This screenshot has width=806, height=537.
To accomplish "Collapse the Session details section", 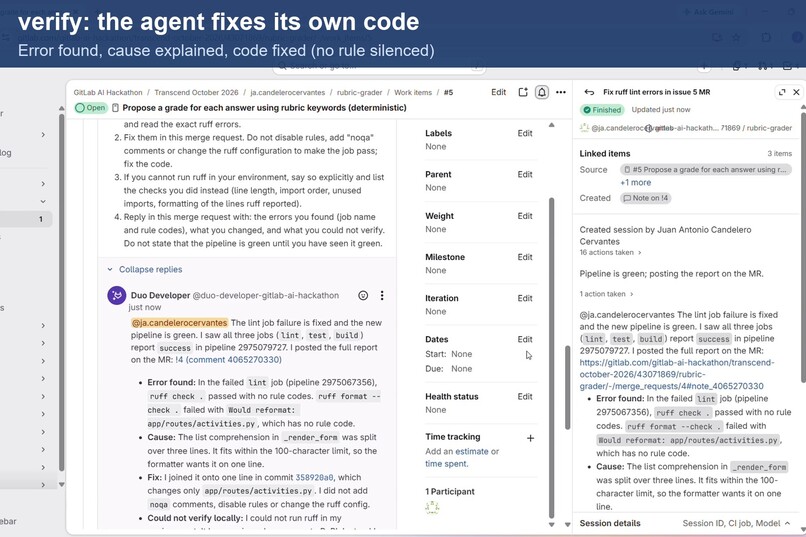I will coord(787,523).
